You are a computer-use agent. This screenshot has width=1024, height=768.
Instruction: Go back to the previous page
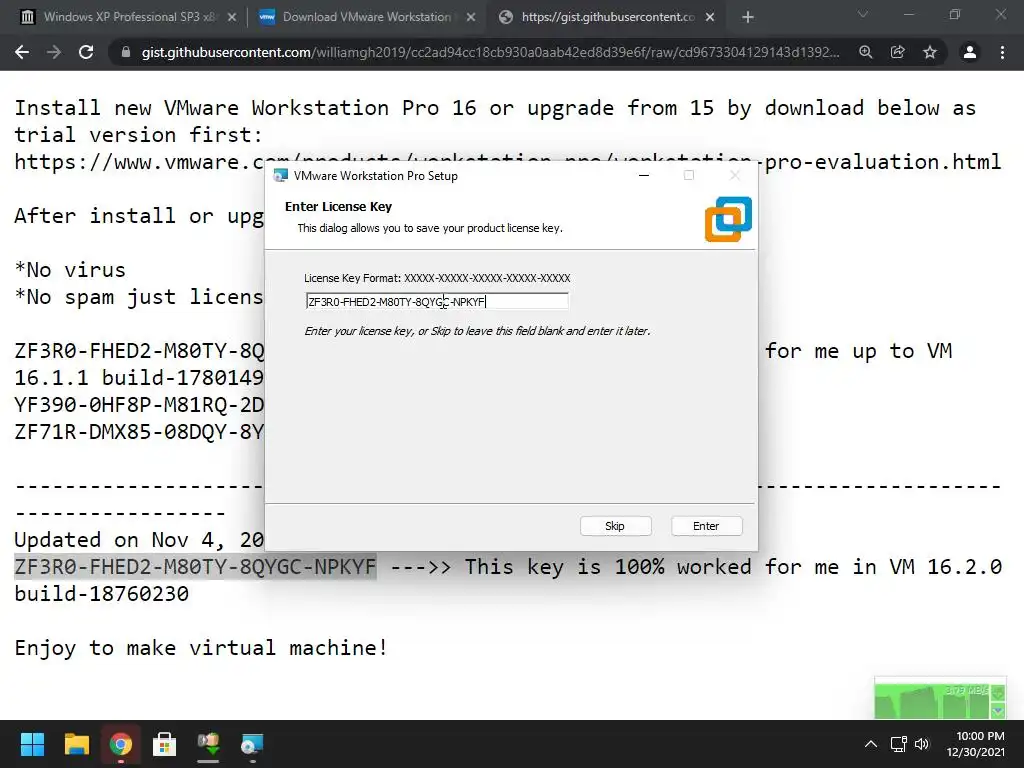coord(22,52)
